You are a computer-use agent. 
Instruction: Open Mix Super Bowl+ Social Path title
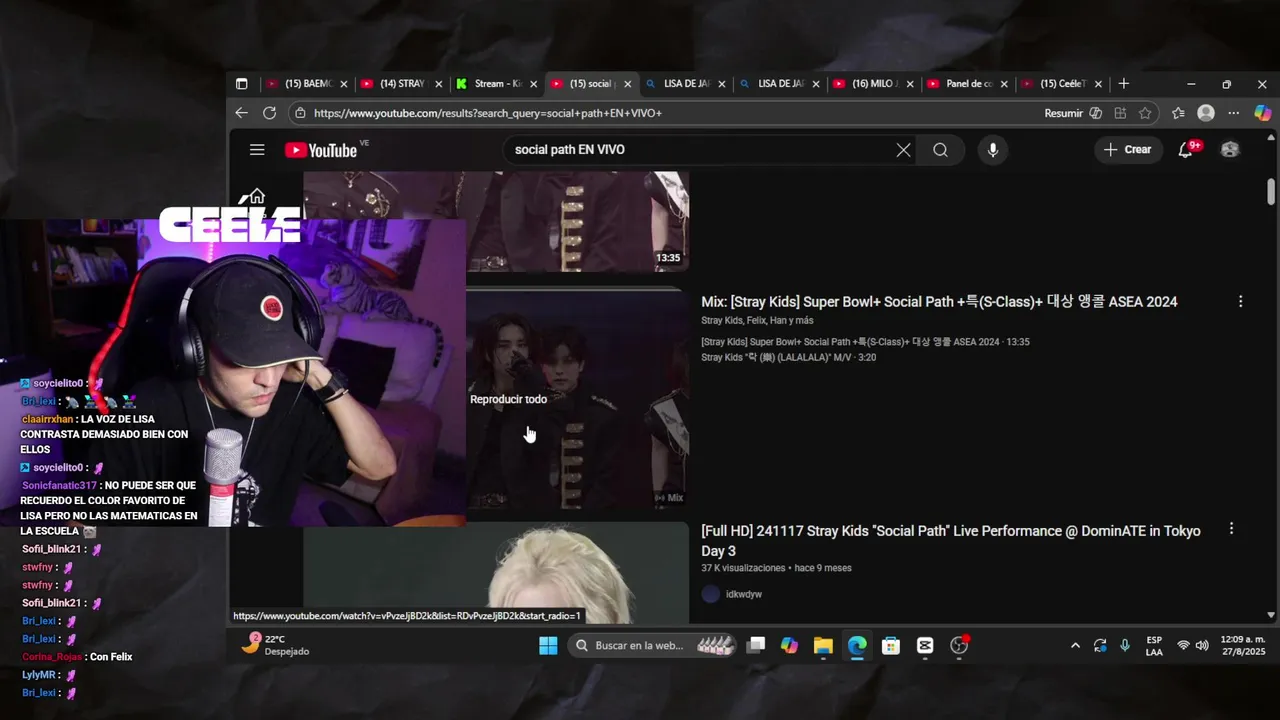tap(939, 302)
